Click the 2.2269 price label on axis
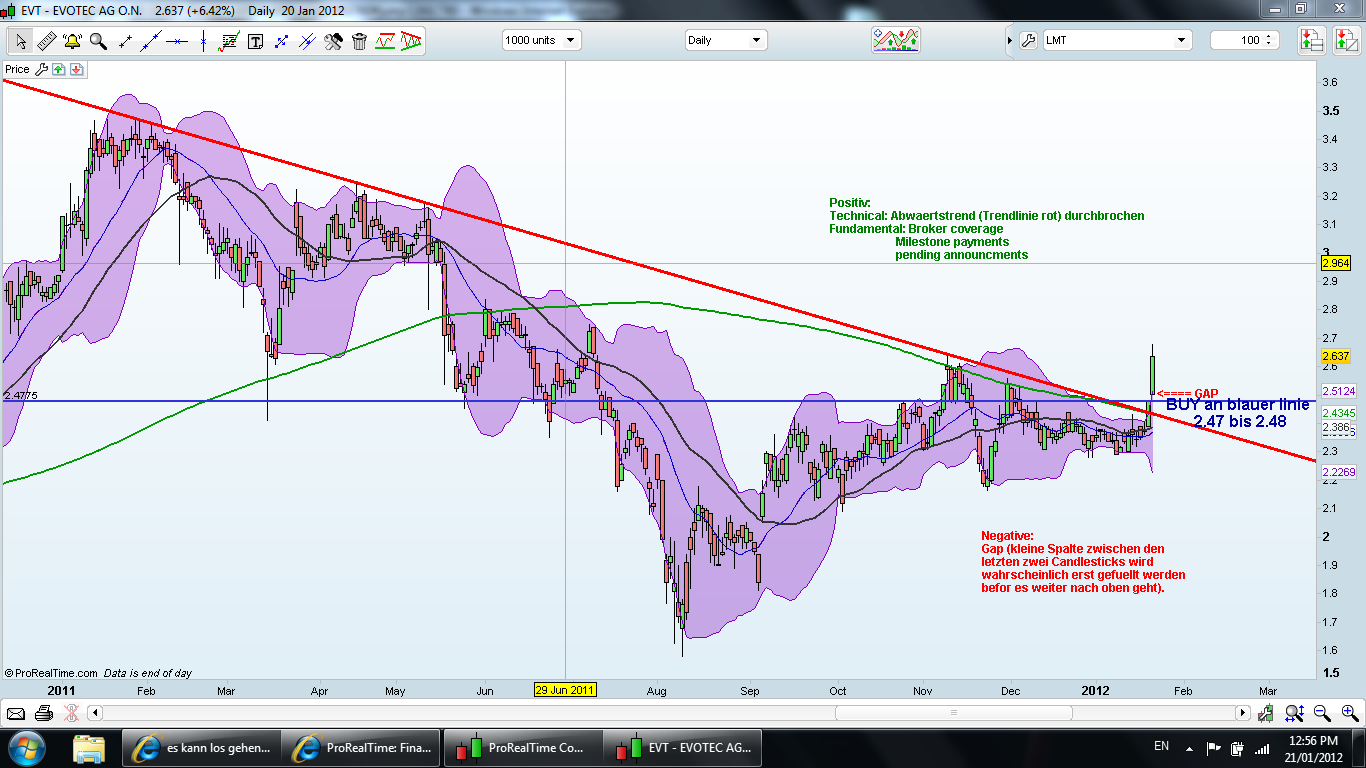Image resolution: width=1366 pixels, height=768 pixels. (x=1338, y=473)
